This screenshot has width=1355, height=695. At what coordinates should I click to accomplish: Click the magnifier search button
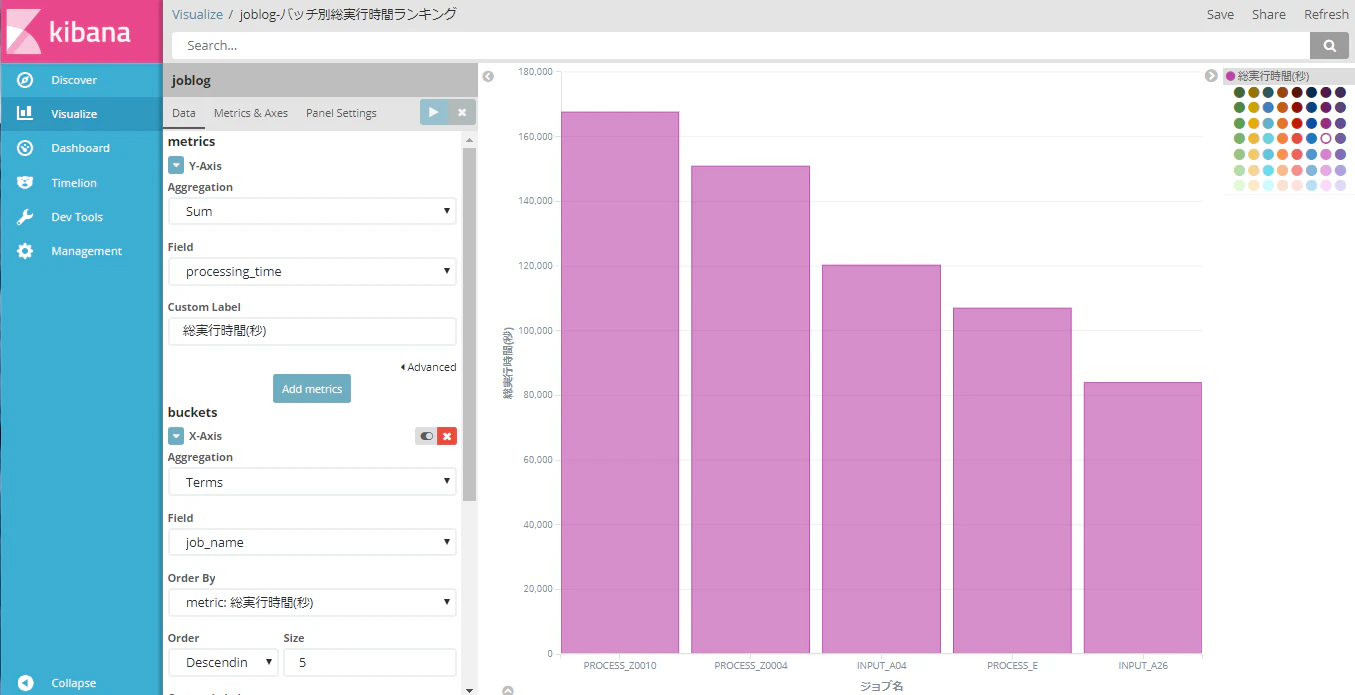tap(1329, 45)
